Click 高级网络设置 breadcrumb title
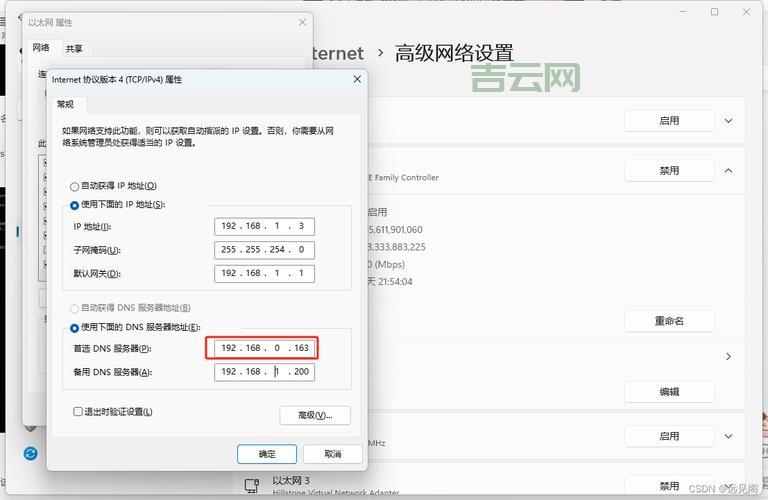The width and height of the screenshot is (768, 500). (454, 53)
